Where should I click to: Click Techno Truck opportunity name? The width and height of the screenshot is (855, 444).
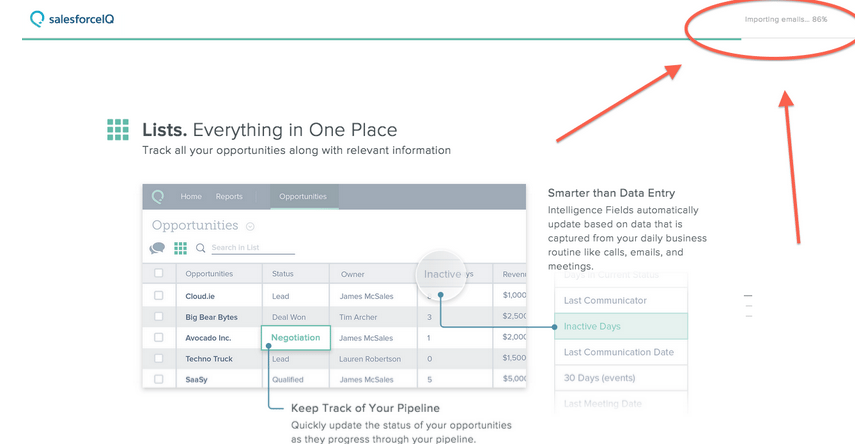209,359
